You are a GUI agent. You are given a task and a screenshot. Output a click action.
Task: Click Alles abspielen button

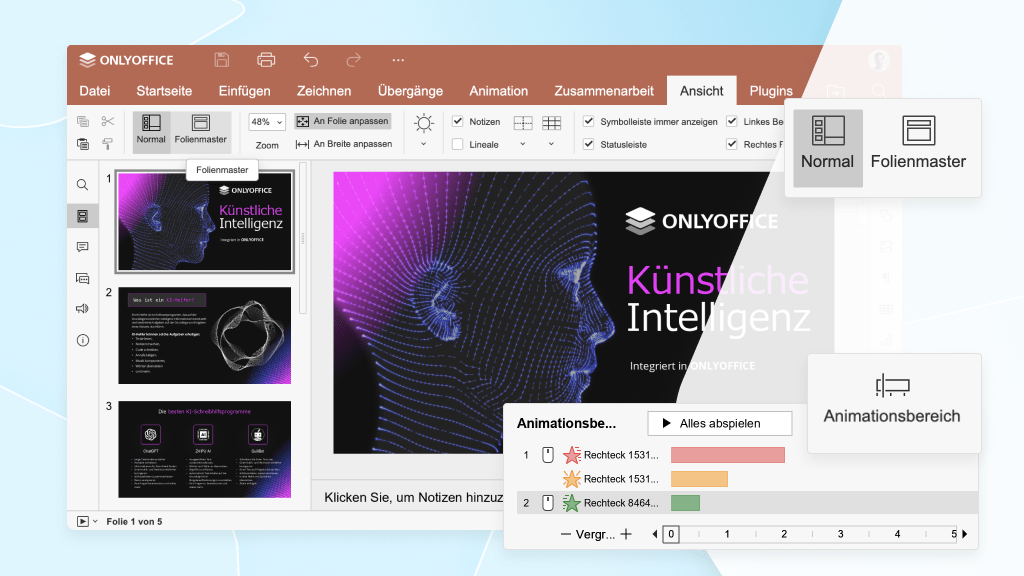click(720, 423)
